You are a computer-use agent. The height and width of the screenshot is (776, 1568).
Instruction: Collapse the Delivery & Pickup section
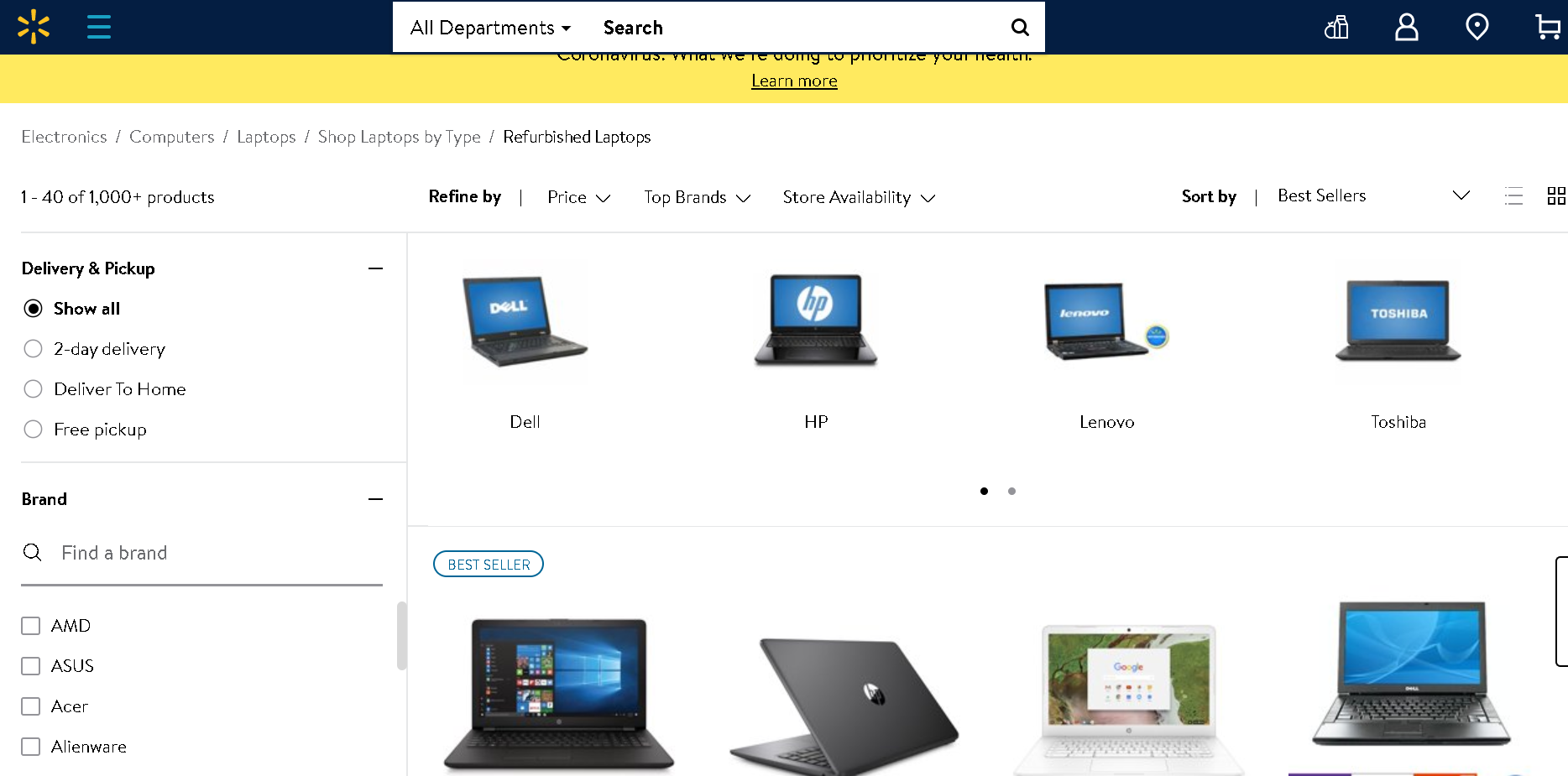(375, 268)
